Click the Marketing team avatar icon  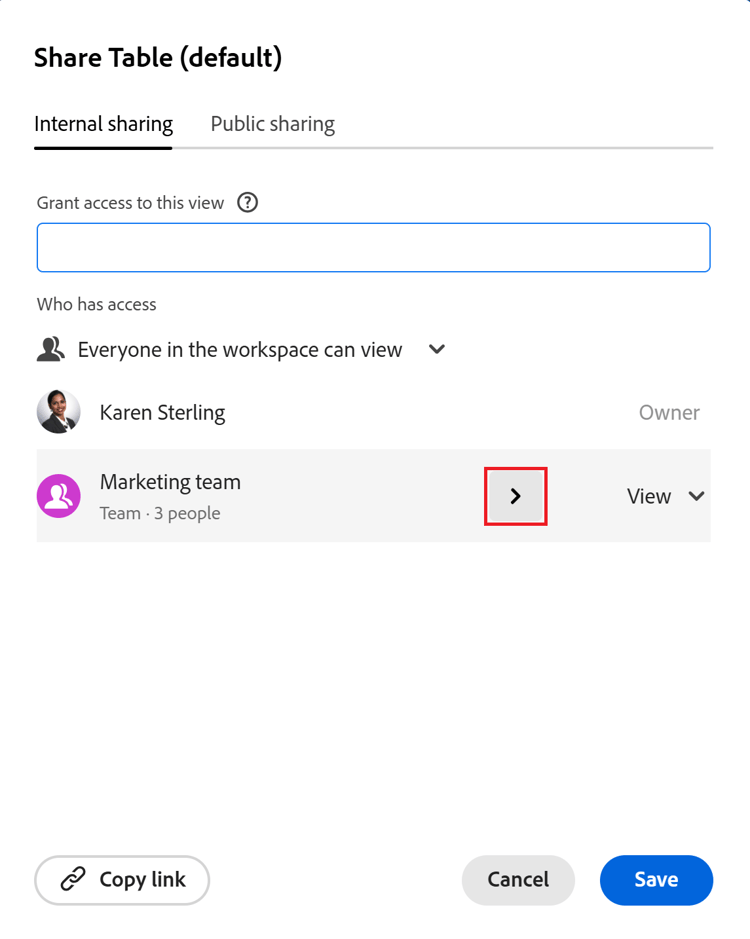(x=58, y=496)
